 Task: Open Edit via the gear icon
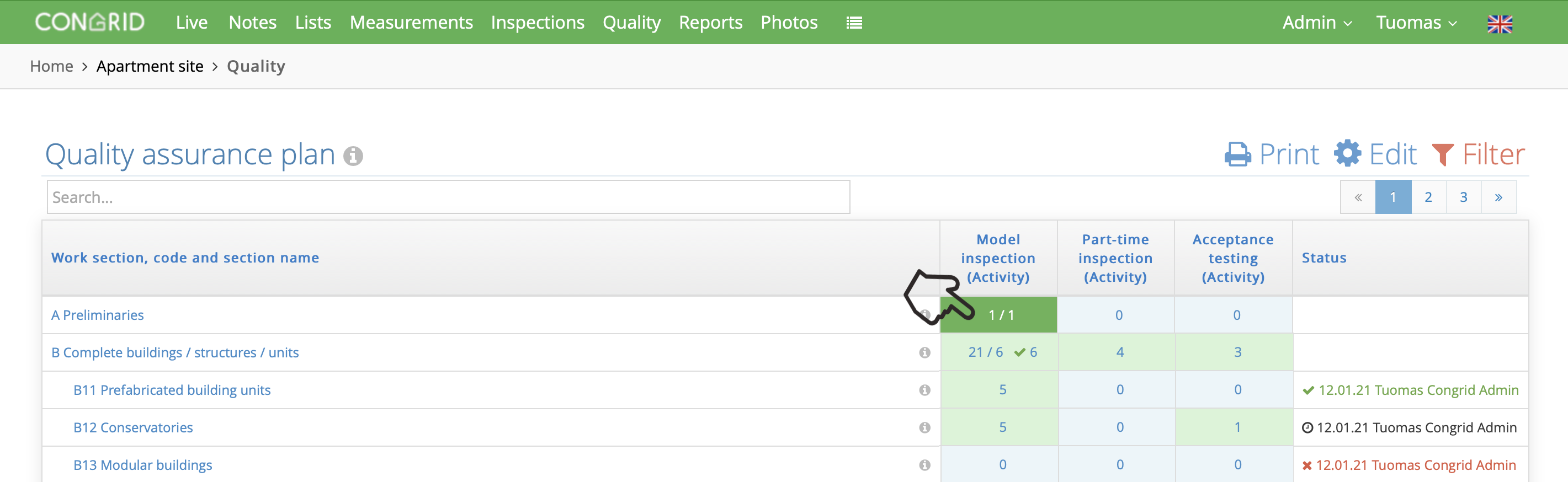pyautogui.click(x=1348, y=153)
